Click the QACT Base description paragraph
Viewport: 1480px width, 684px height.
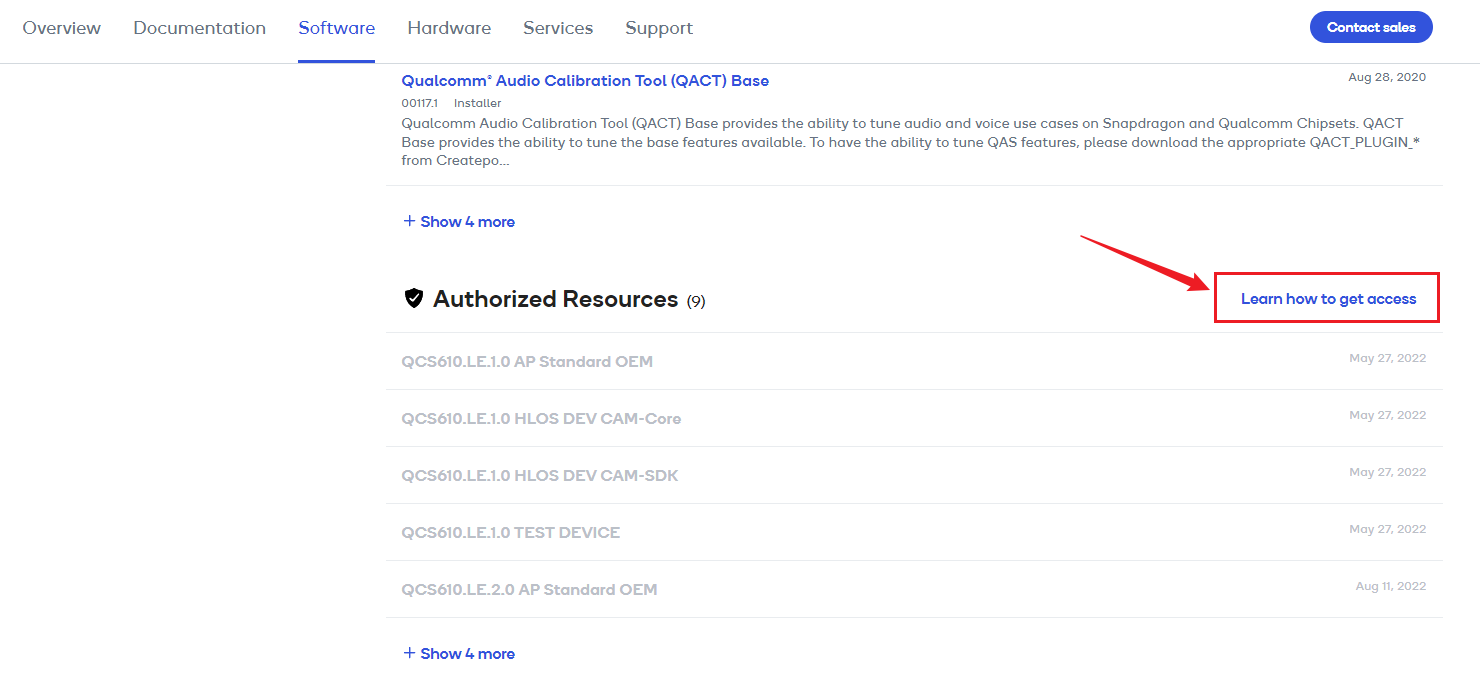(911, 142)
